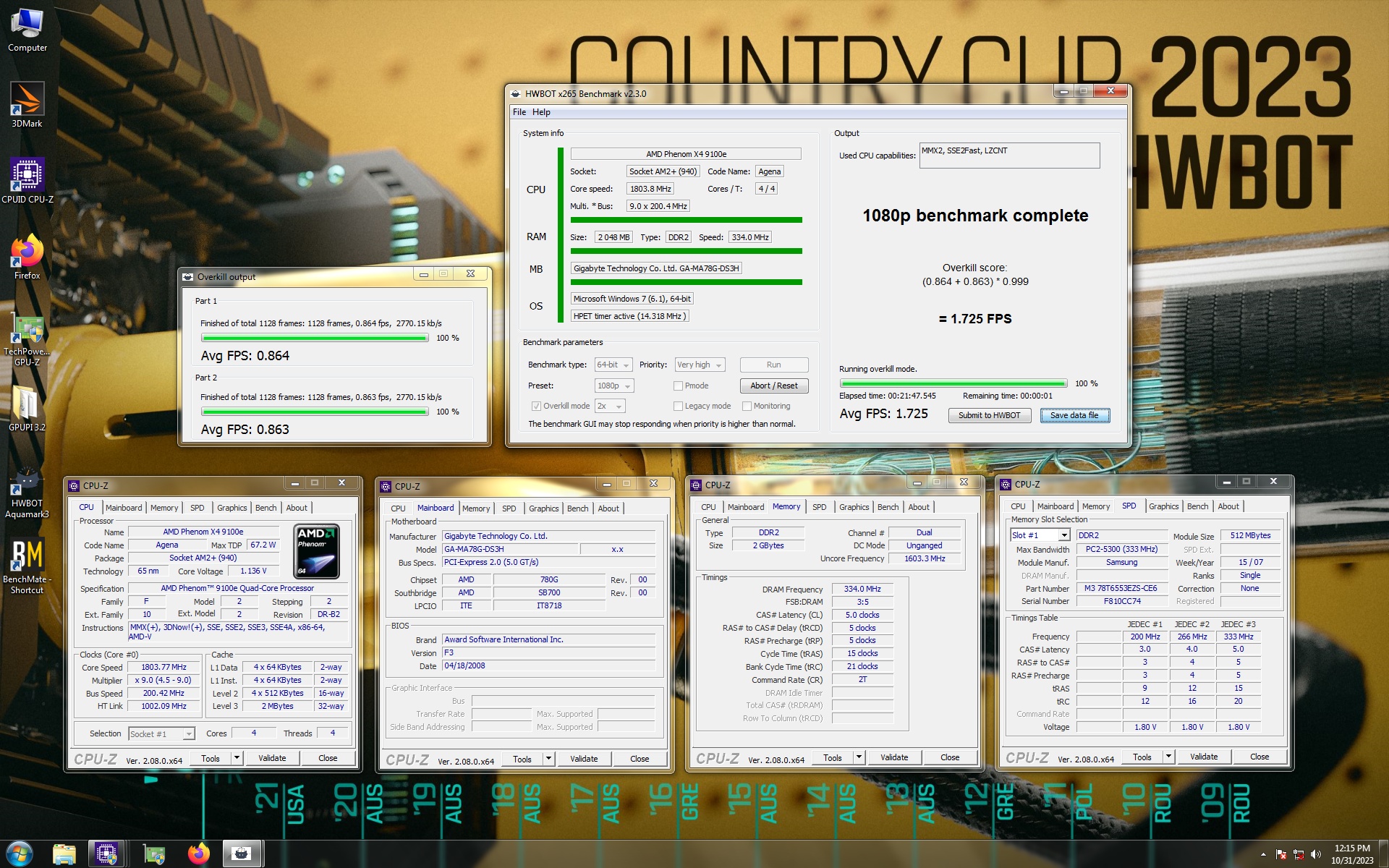Select the HWBOT x265 taskbar button
Viewport: 1389px width, 868px height.
click(242, 854)
